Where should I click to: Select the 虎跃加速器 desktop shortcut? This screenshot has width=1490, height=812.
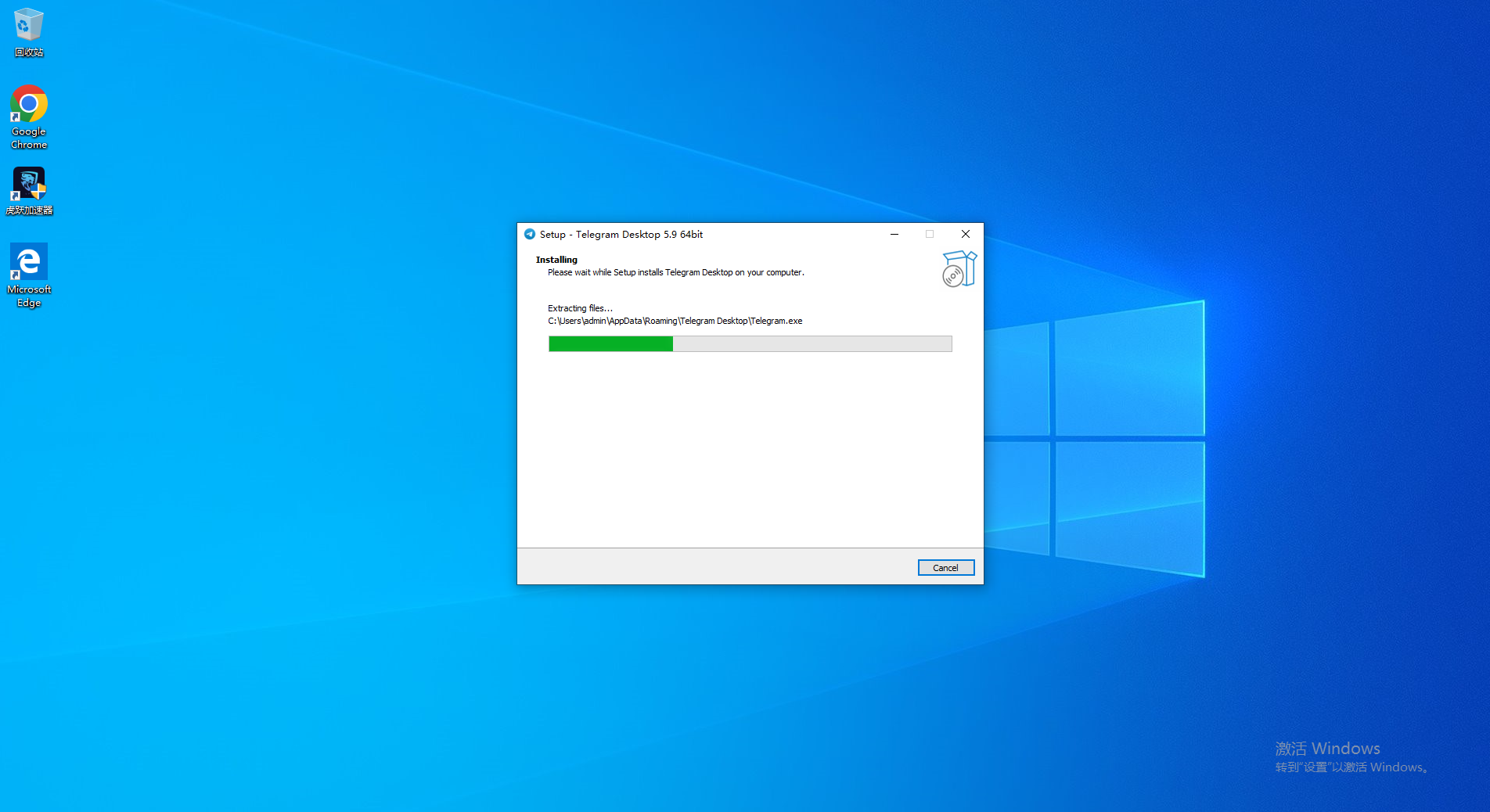(29, 192)
